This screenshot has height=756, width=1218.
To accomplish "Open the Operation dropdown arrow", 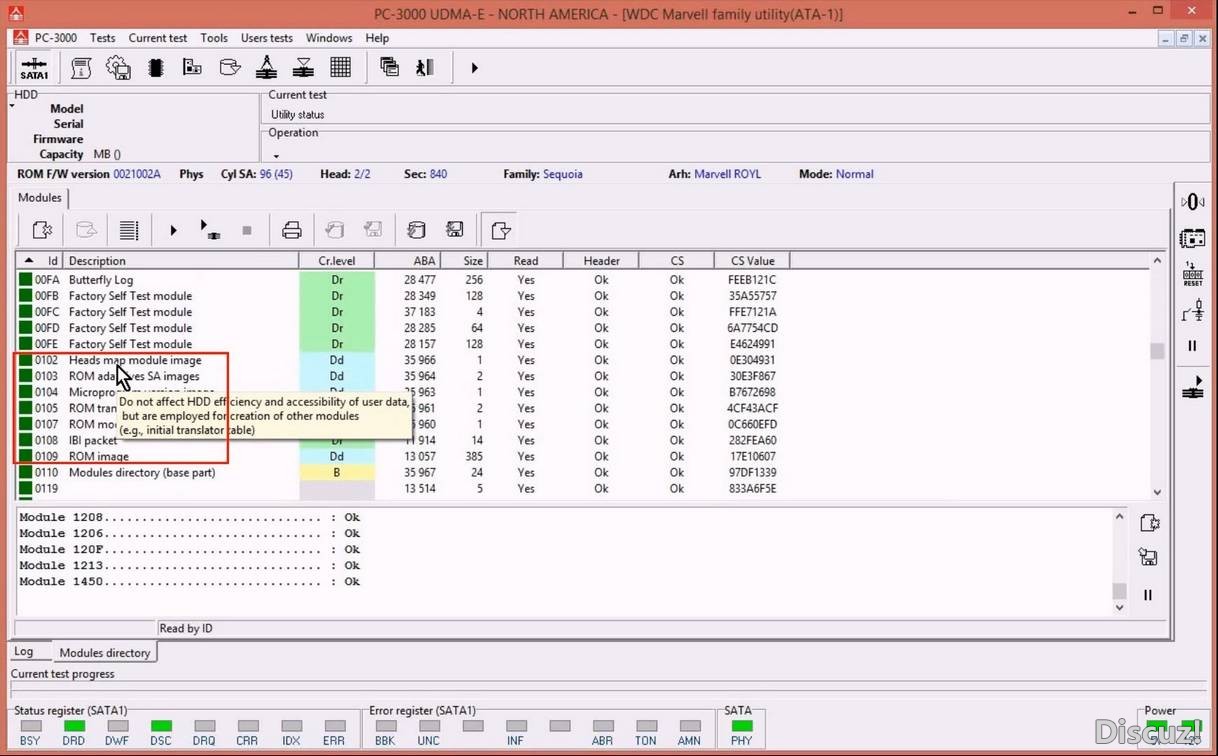I will point(276,156).
